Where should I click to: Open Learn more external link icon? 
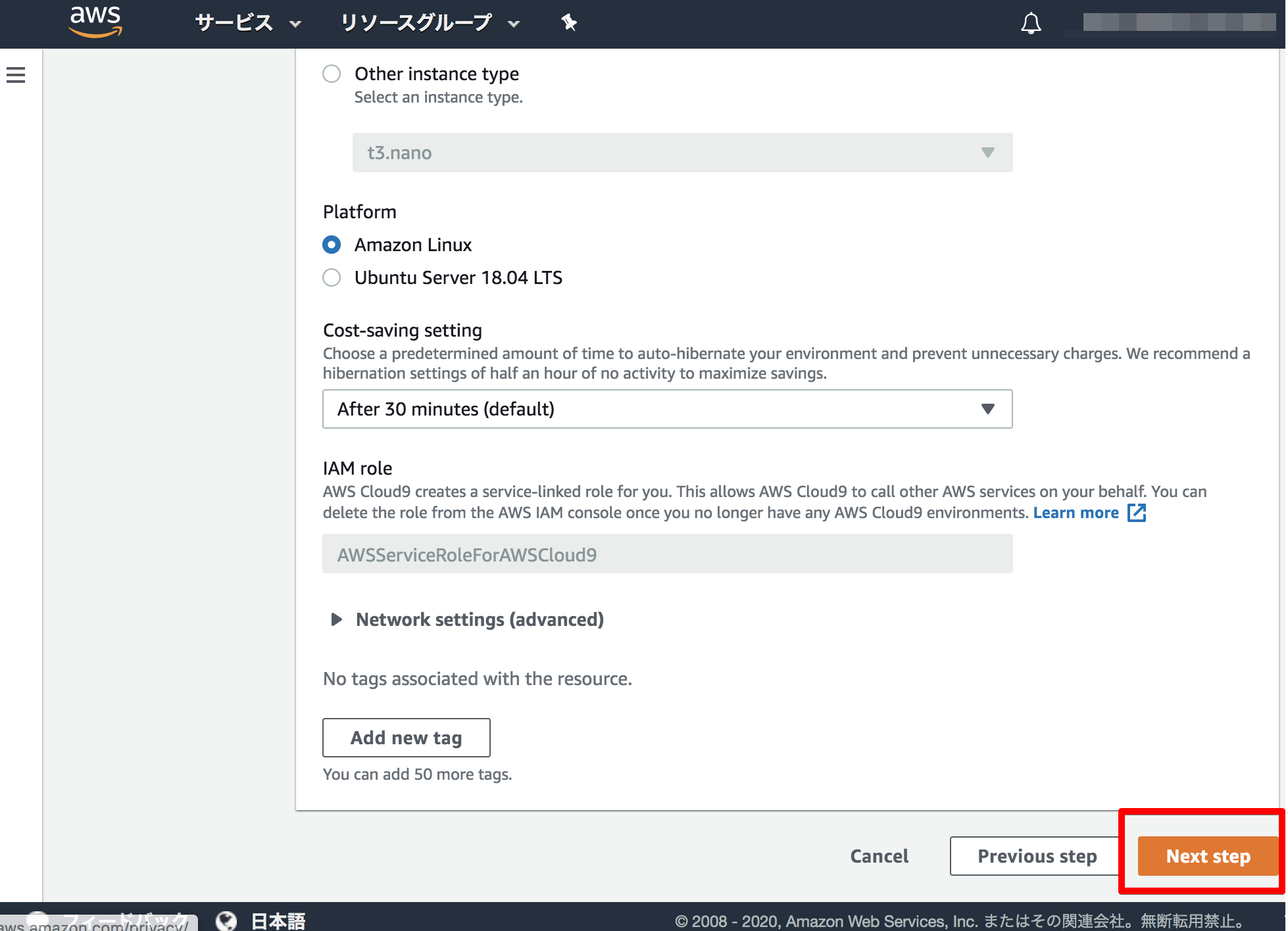[1137, 513]
